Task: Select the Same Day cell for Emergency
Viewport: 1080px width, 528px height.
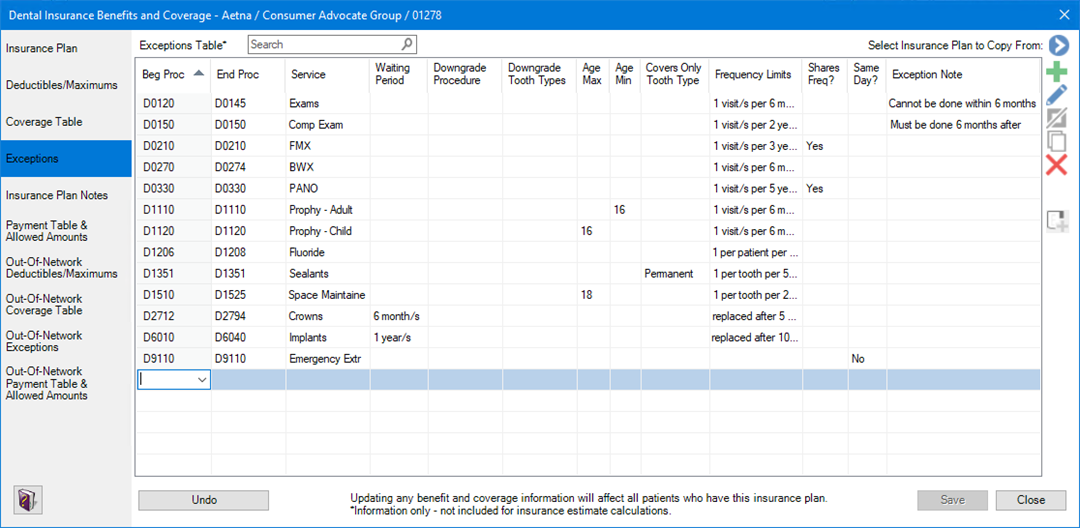Action: pyautogui.click(x=866, y=359)
